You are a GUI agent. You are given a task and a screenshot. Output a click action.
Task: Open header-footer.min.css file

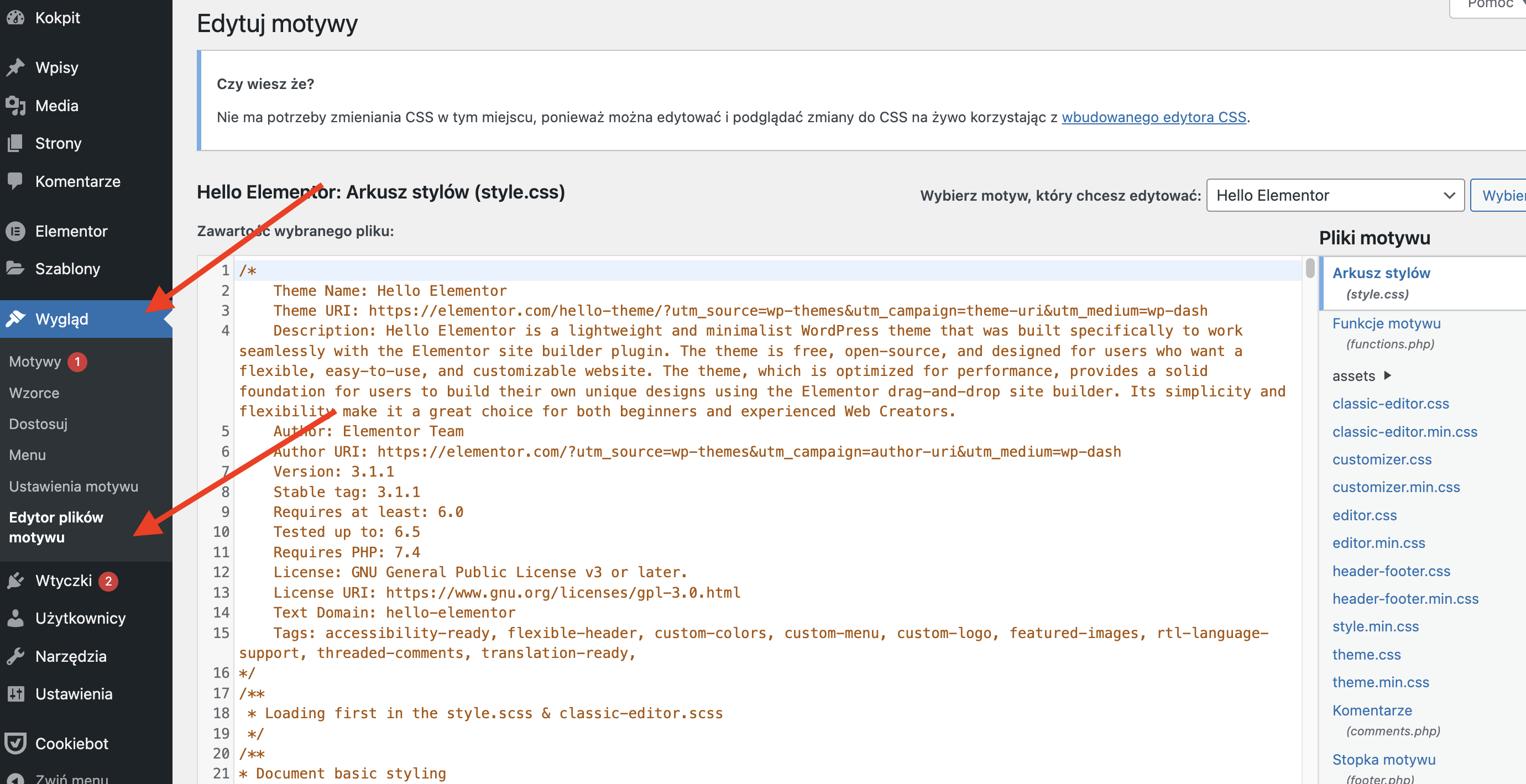[x=1405, y=599]
